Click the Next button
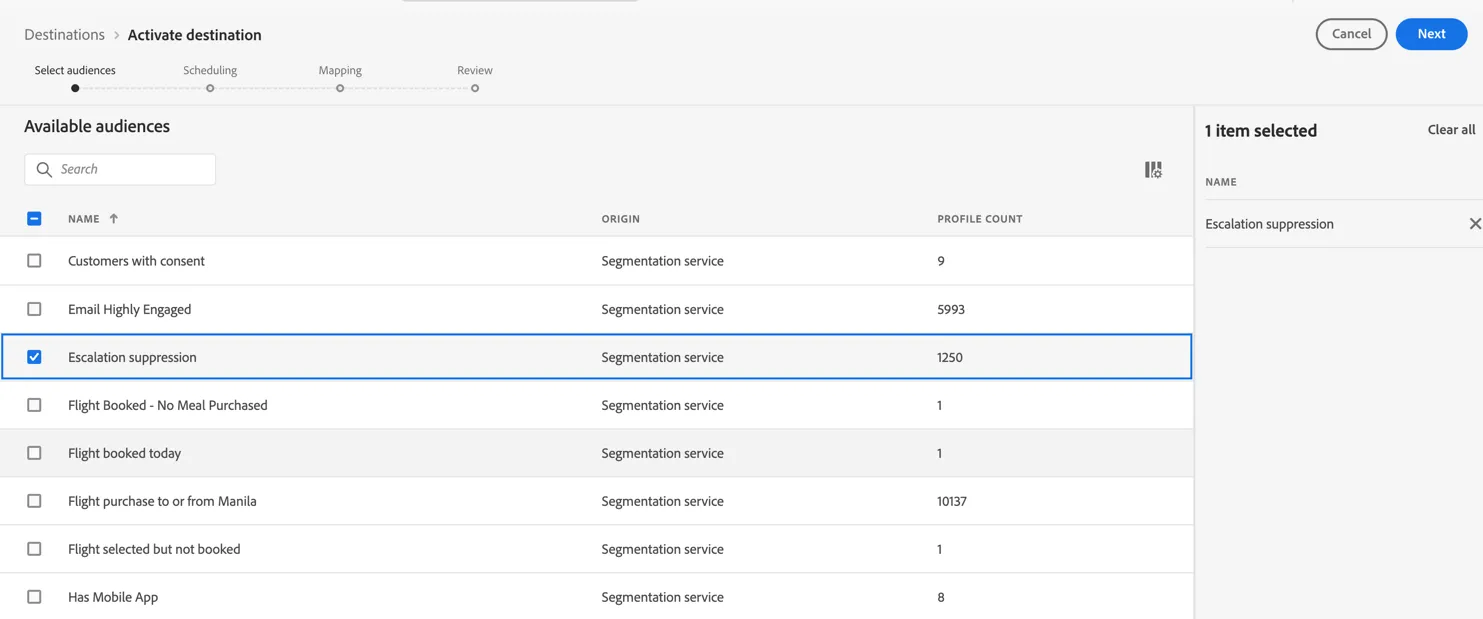Screen dimensions: 1483x619 (x=1431, y=34)
